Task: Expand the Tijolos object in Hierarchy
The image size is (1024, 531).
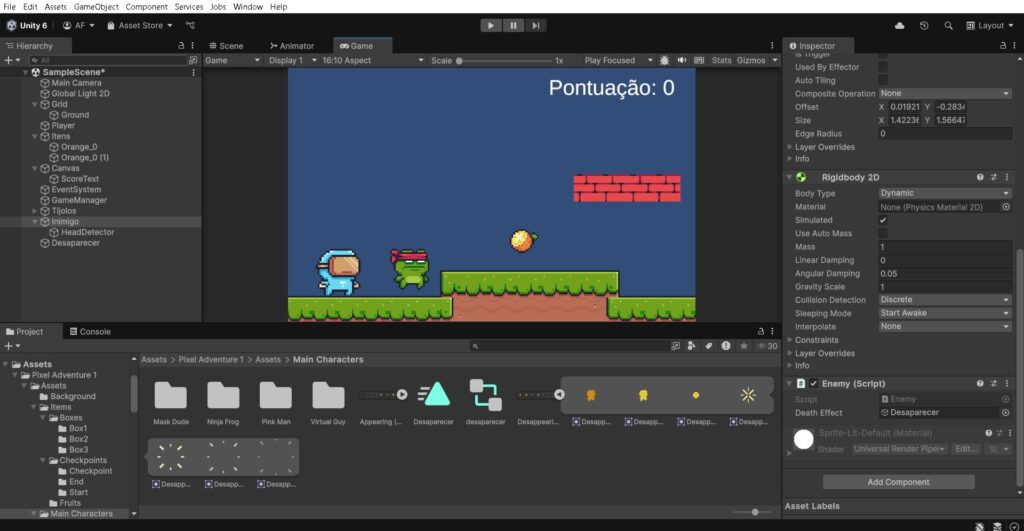Action: (x=35, y=211)
